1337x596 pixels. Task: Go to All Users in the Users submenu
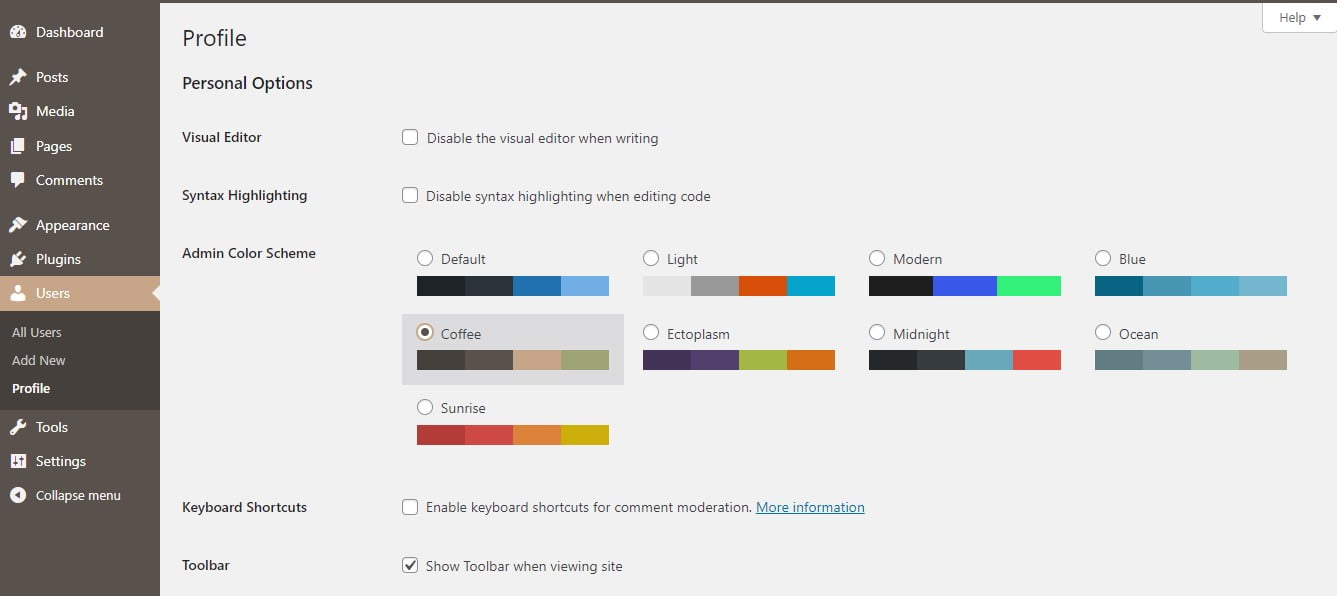(36, 331)
